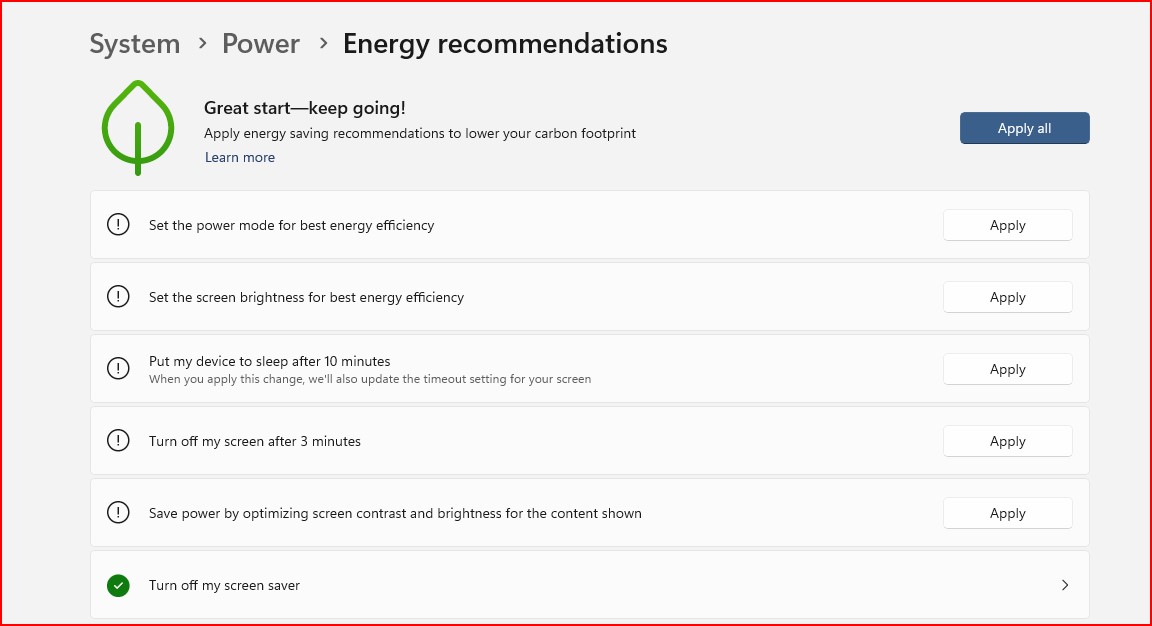The width and height of the screenshot is (1152, 626).
Task: Open the Learn more link
Action: pos(239,157)
